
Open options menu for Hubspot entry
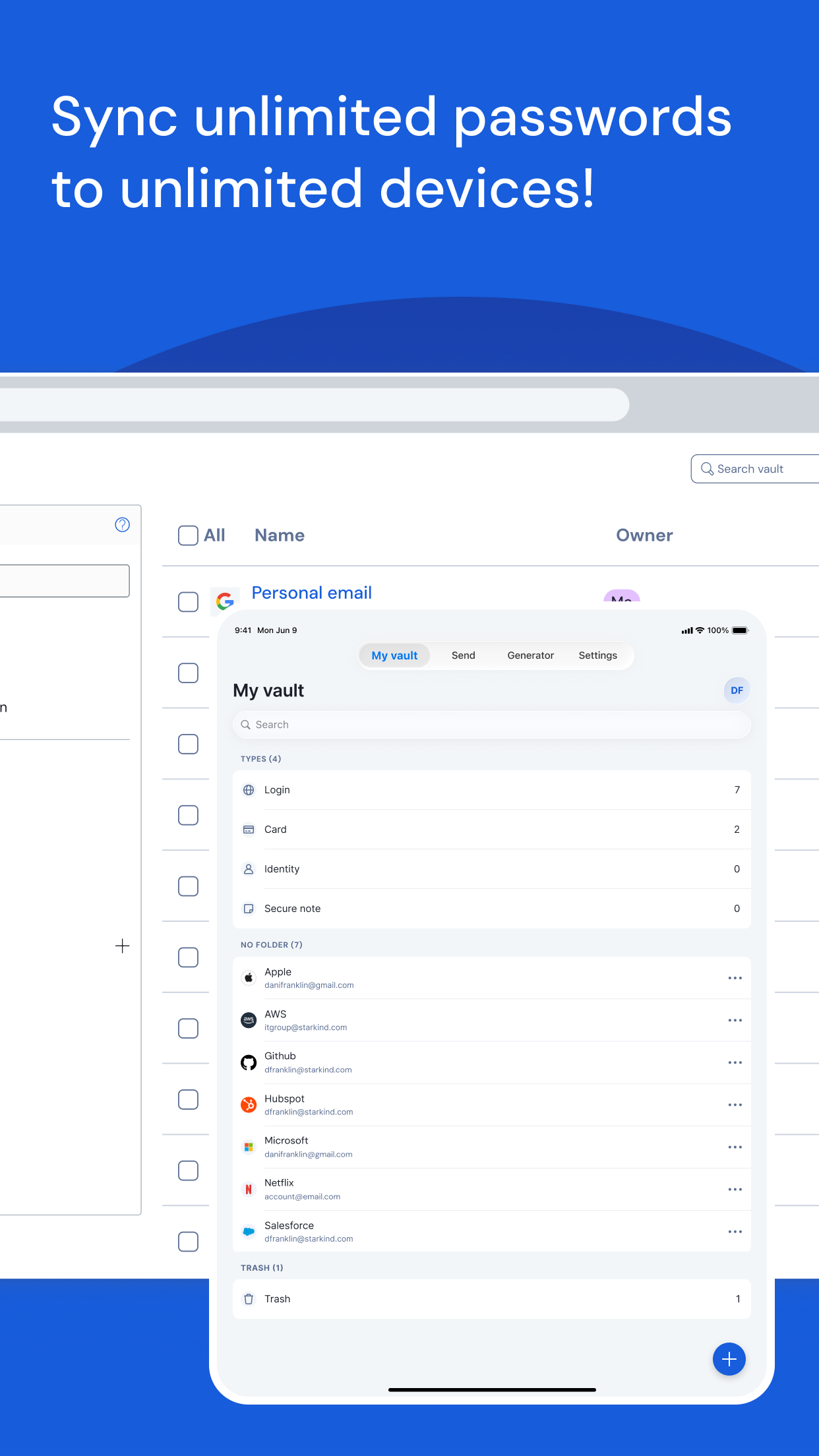pos(735,1105)
